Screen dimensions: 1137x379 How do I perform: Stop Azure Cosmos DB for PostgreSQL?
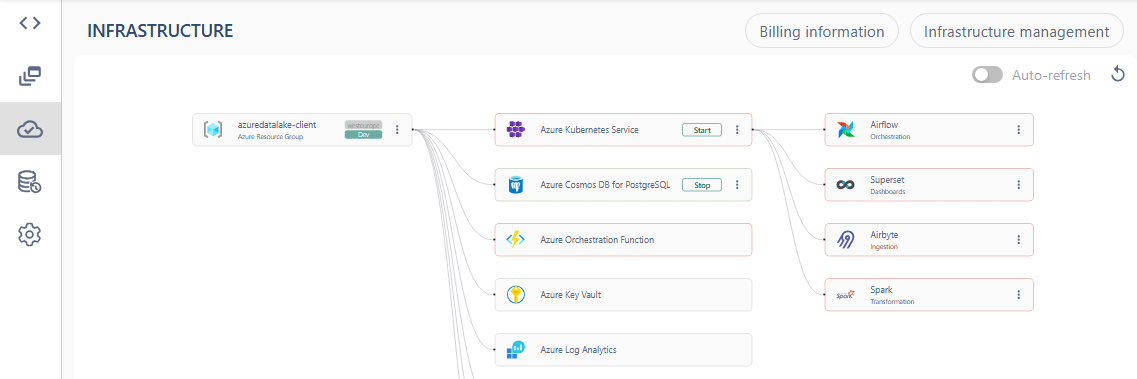[701, 185]
